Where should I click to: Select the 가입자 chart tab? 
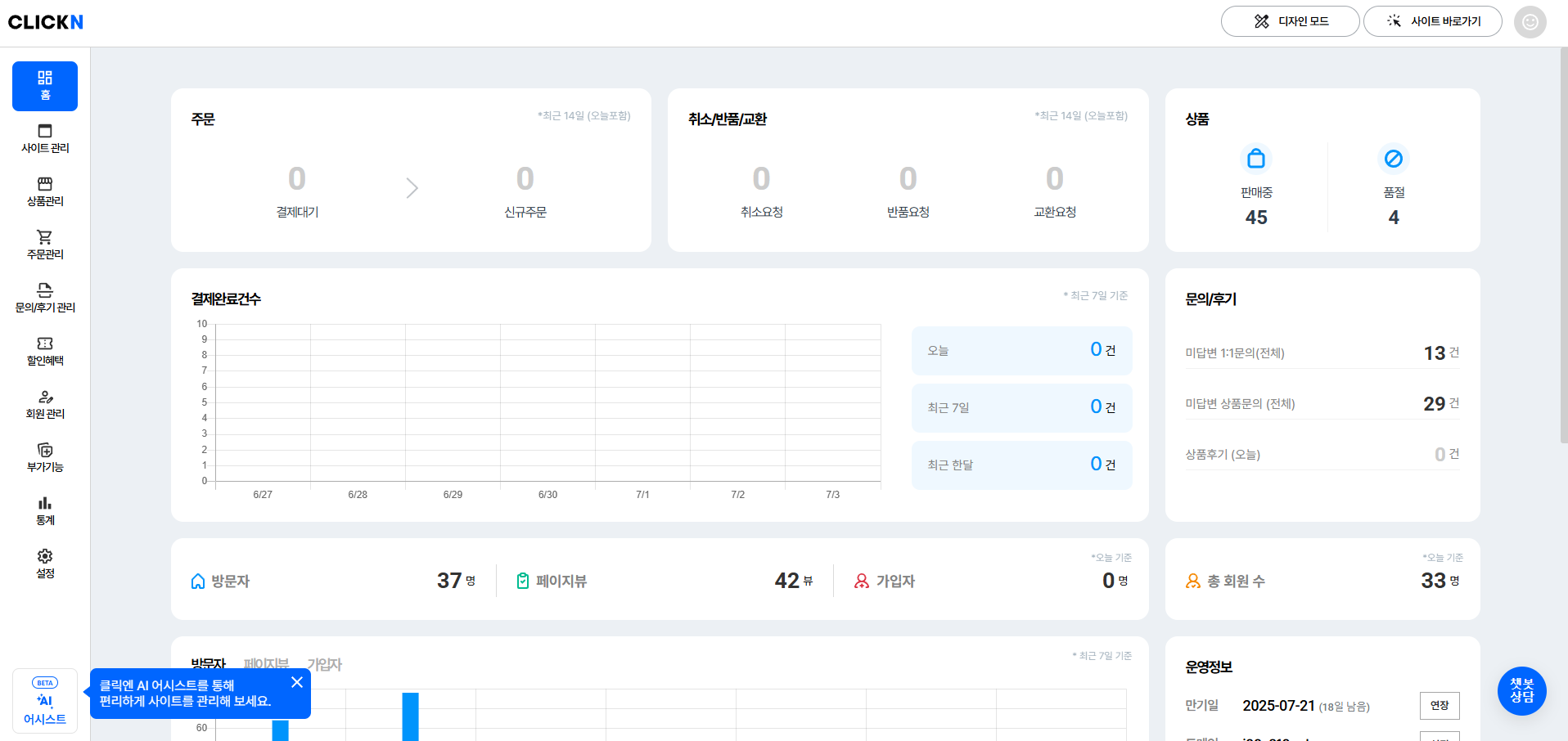tap(325, 664)
